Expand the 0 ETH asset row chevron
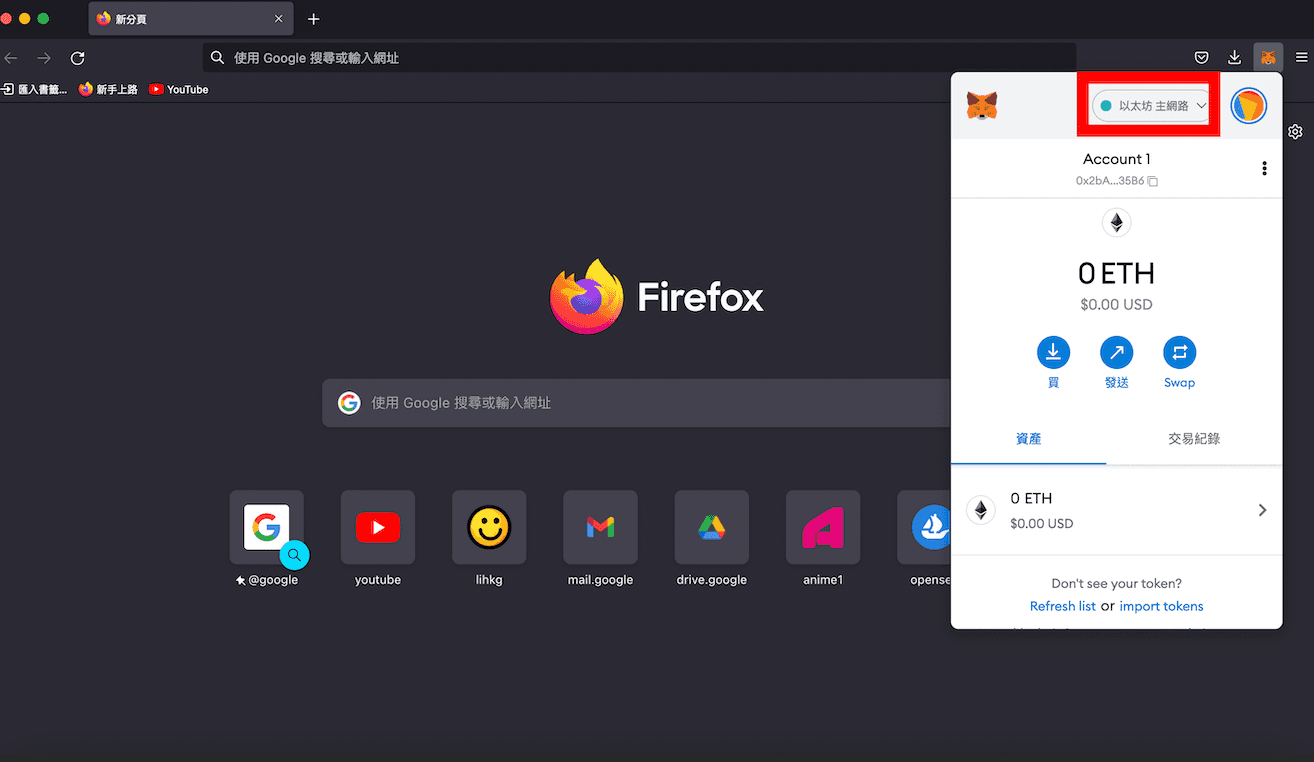This screenshot has height=762, width=1314. [x=1262, y=510]
